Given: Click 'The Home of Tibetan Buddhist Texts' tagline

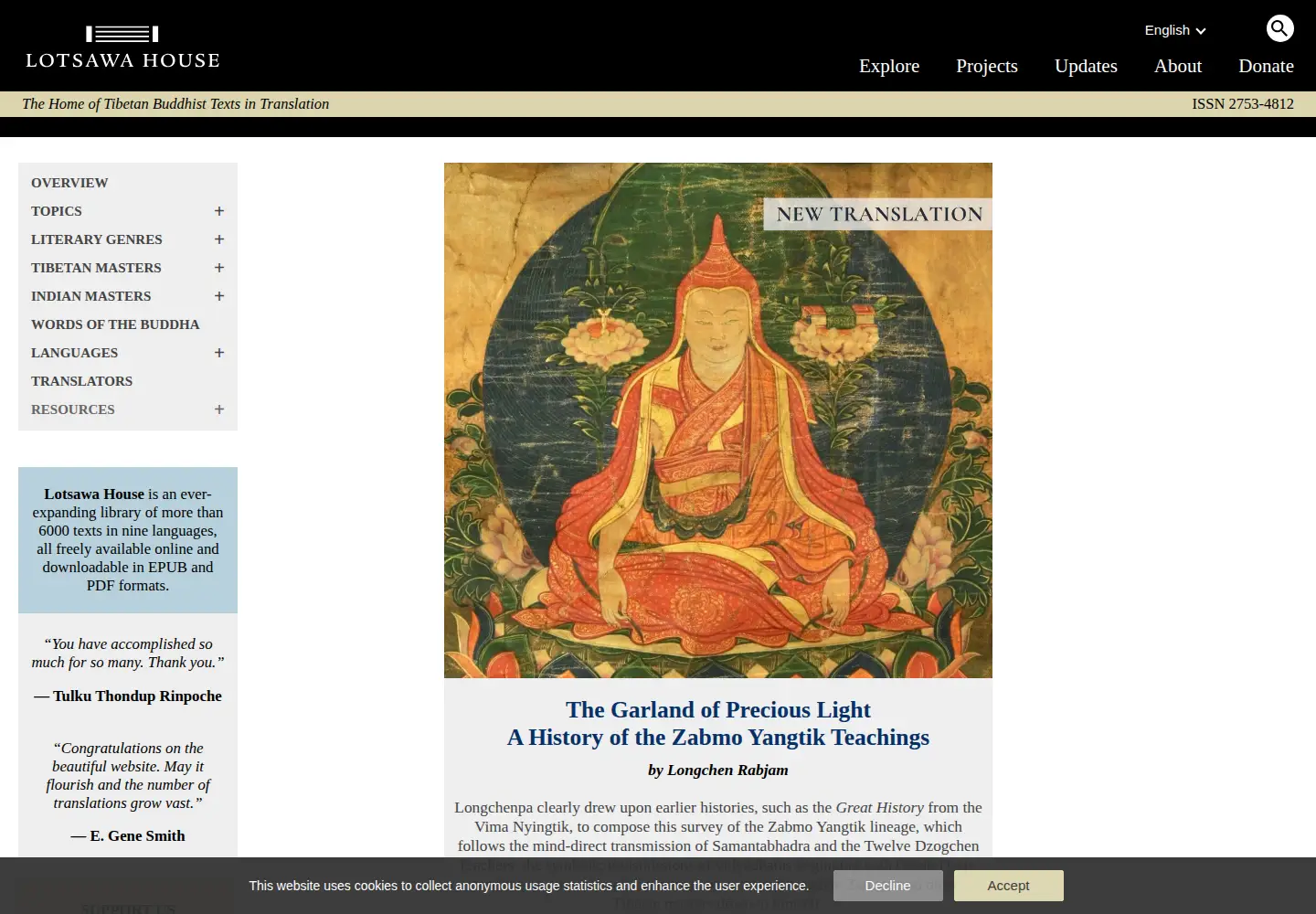Looking at the screenshot, I should point(175,104).
